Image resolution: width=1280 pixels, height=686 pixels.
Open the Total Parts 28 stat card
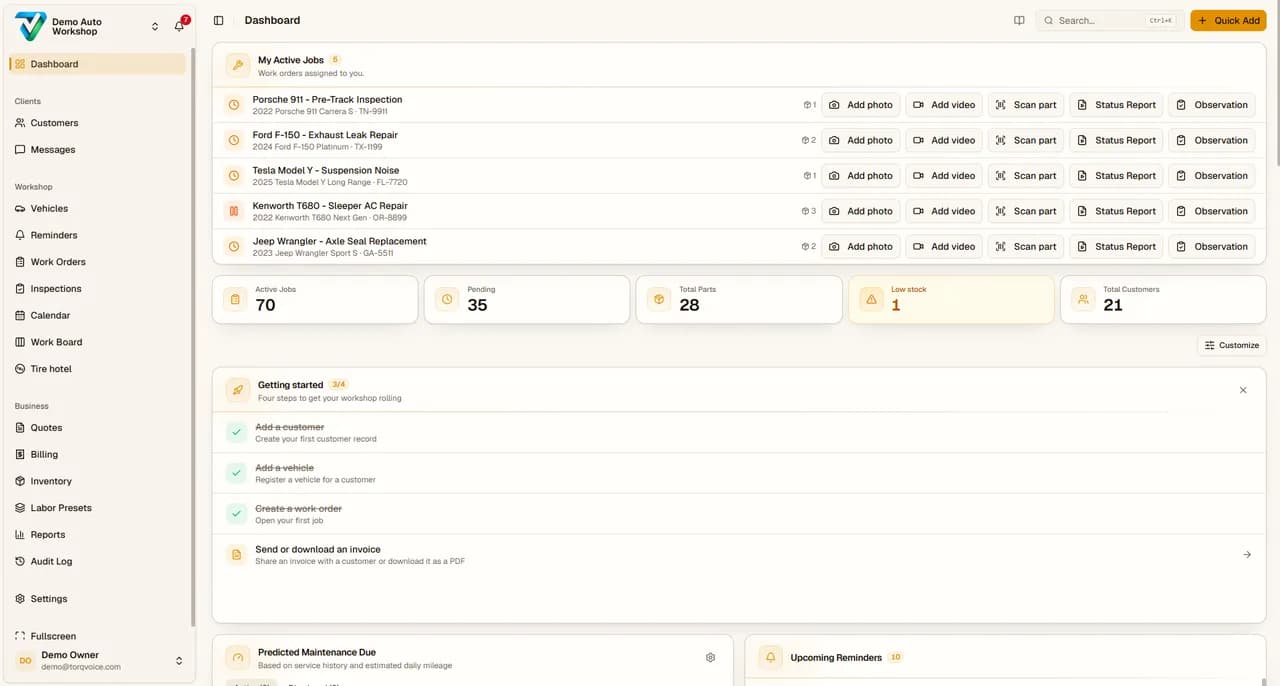click(x=739, y=299)
